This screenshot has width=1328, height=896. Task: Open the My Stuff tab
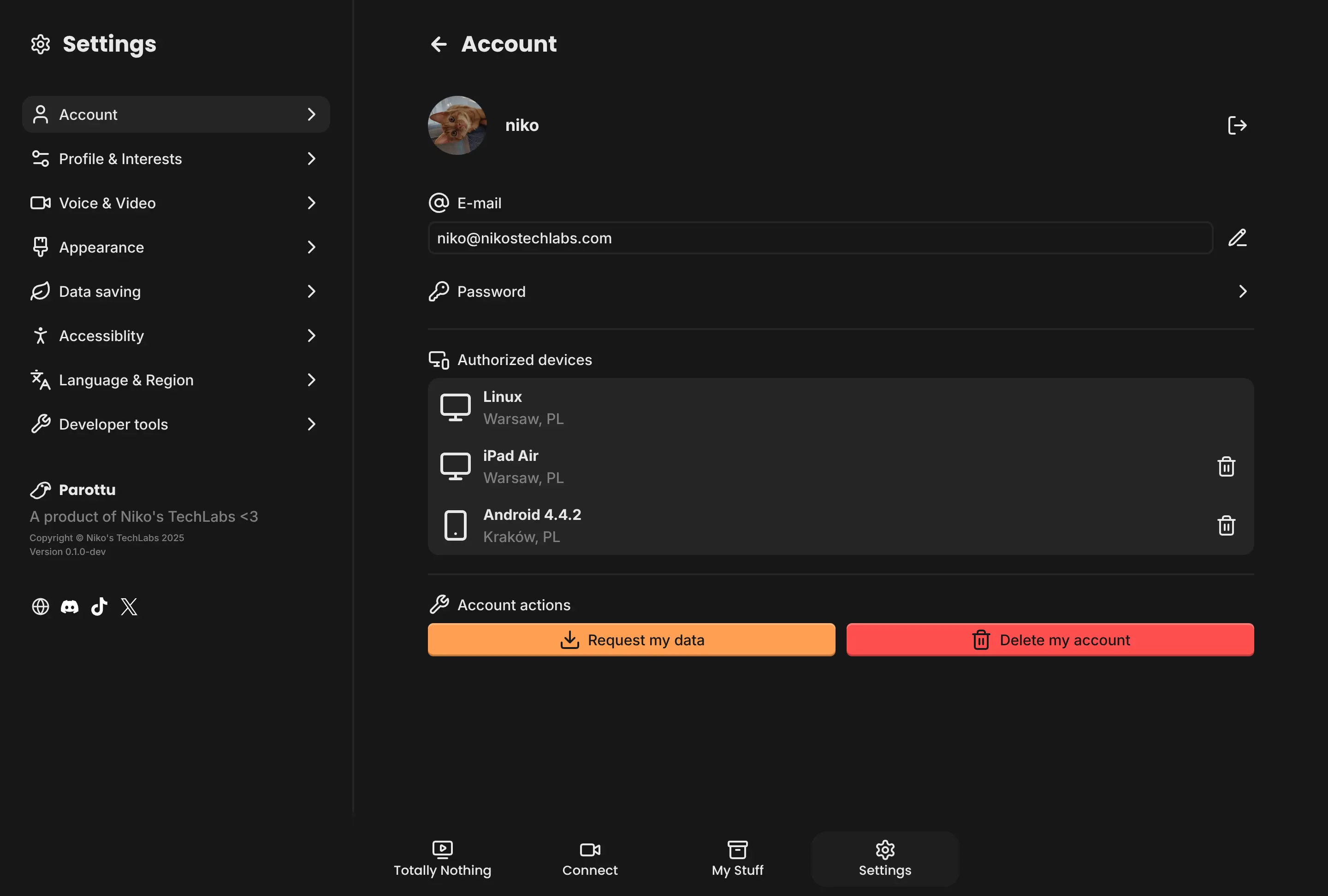(x=738, y=859)
